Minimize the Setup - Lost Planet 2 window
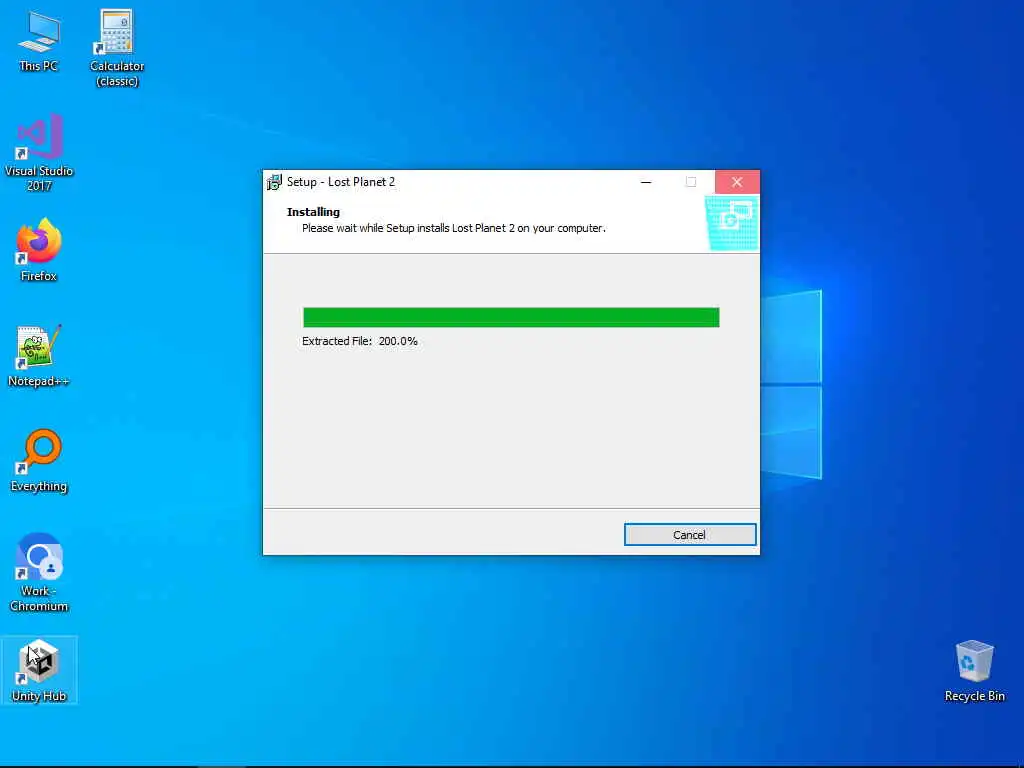Screen dimensions: 1024x768 coord(646,182)
